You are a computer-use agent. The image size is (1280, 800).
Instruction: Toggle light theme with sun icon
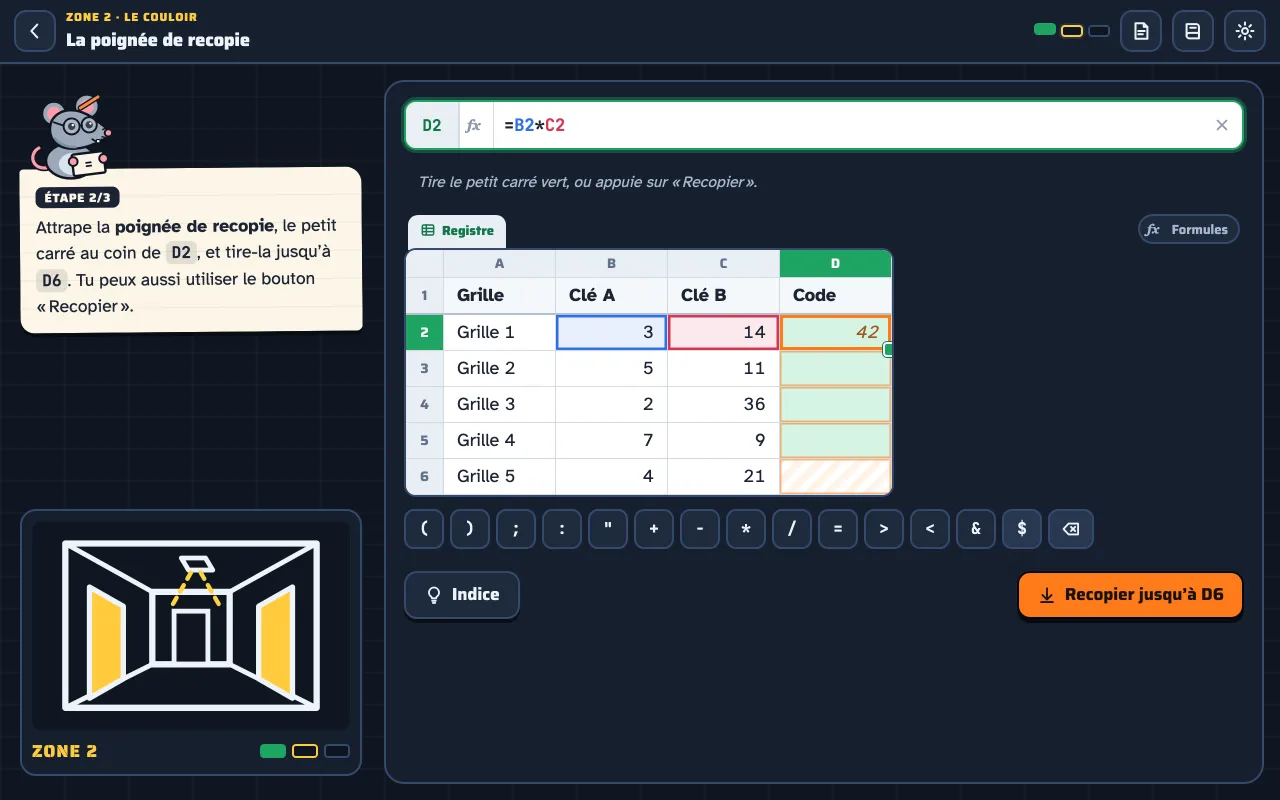point(1245,31)
